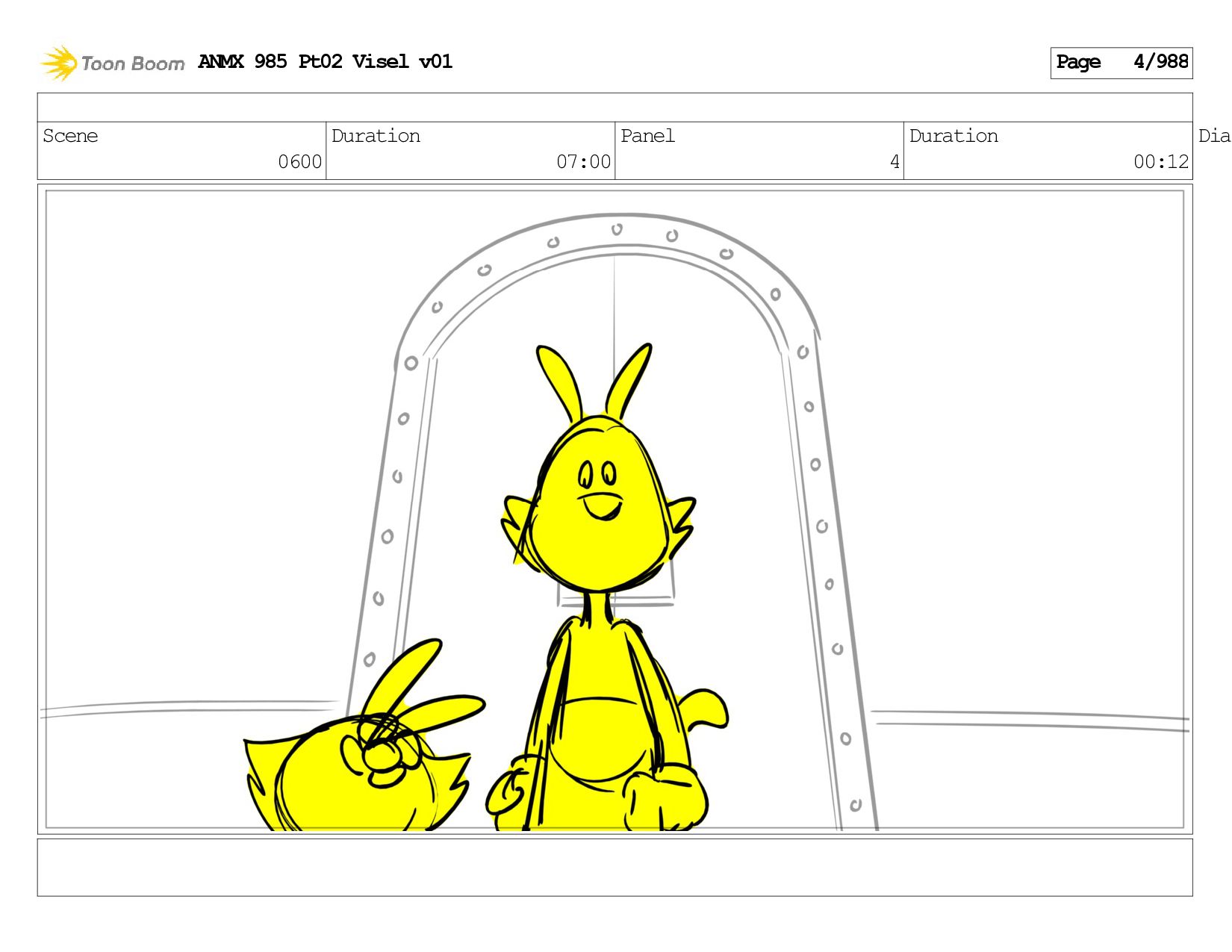This screenshot has height=952, width=1232.
Task: Select the title 'ANMX 985 Pt02 Visel v01'
Action: click(x=326, y=61)
